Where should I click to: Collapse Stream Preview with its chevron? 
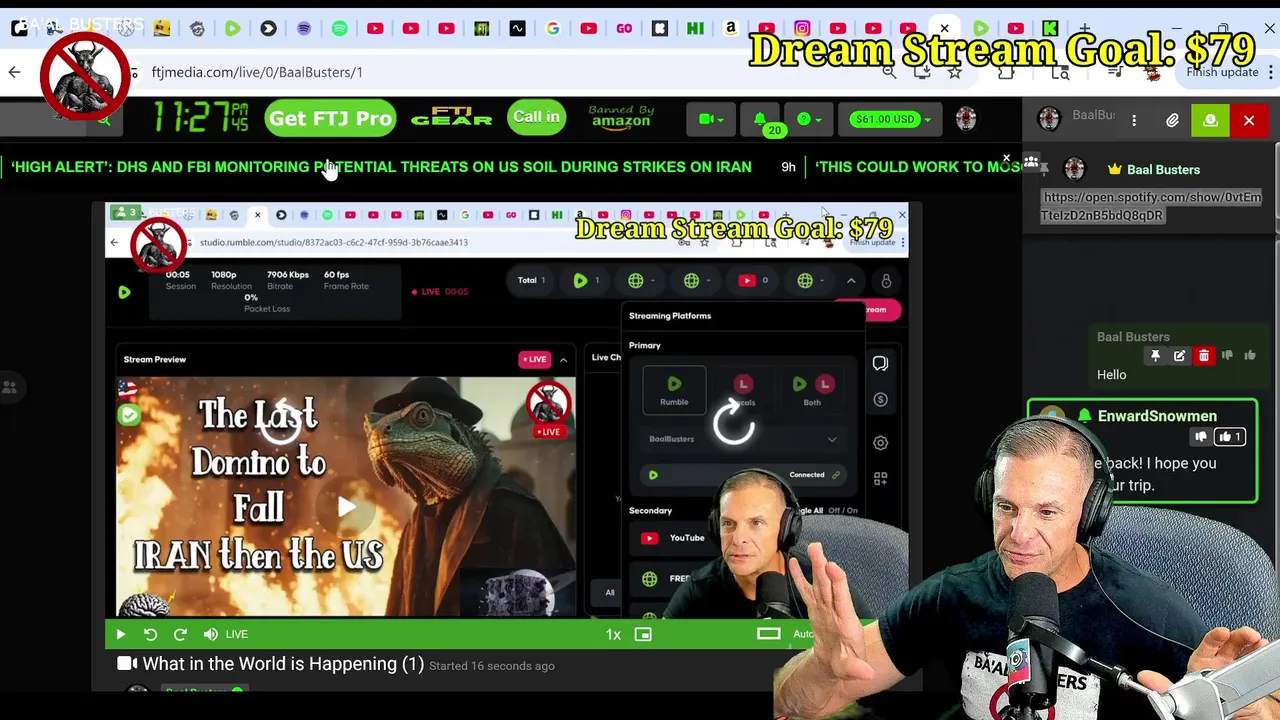pos(563,359)
